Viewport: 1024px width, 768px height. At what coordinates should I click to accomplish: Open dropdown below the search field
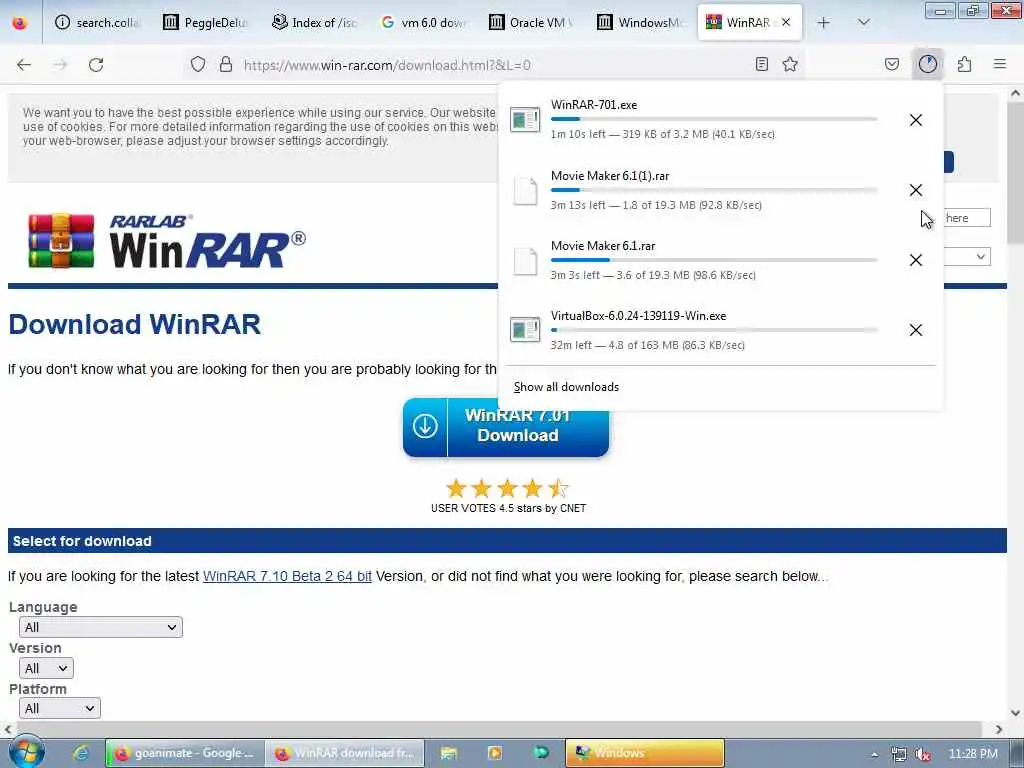pyautogui.click(x=967, y=256)
